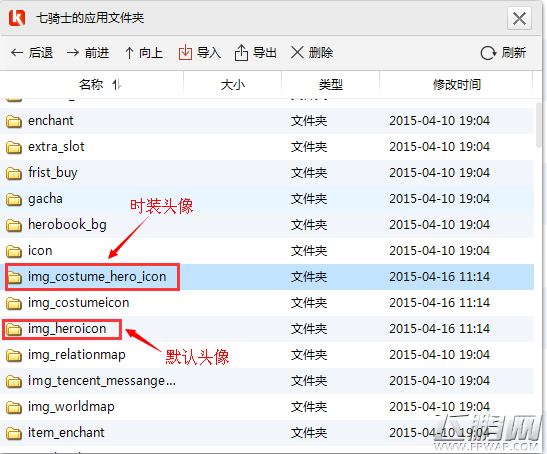The image size is (547, 454).
Task: Click the vertical scrollbar thumb
Action: click(x=540, y=125)
